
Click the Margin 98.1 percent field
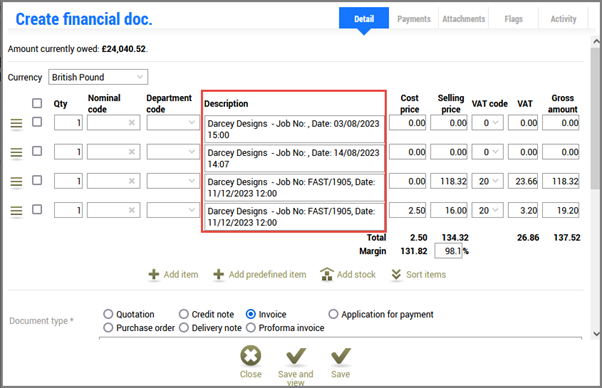[x=448, y=251]
